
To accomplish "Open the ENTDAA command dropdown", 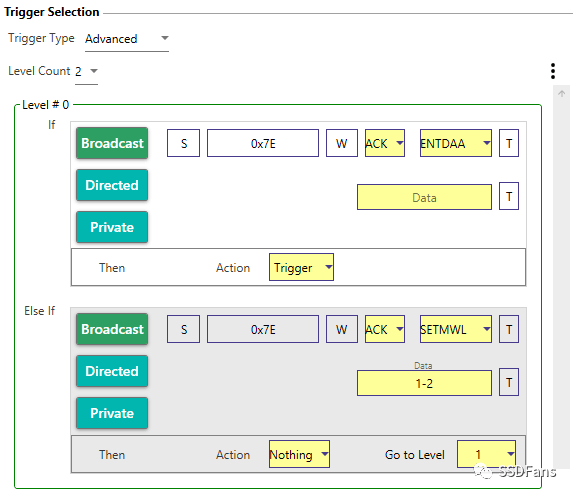I will (x=455, y=143).
